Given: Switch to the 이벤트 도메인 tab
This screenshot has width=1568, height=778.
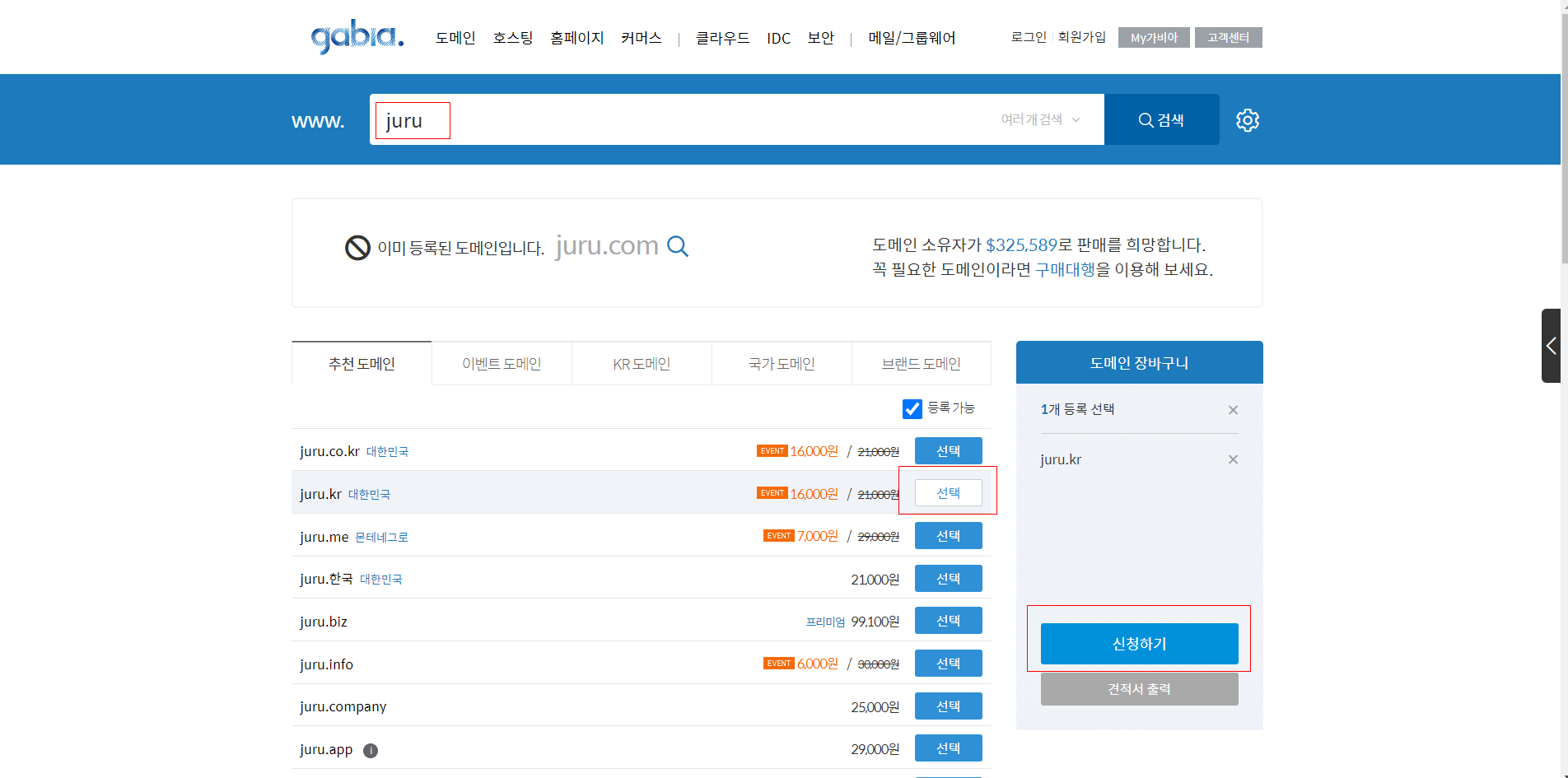Looking at the screenshot, I should click(x=502, y=363).
